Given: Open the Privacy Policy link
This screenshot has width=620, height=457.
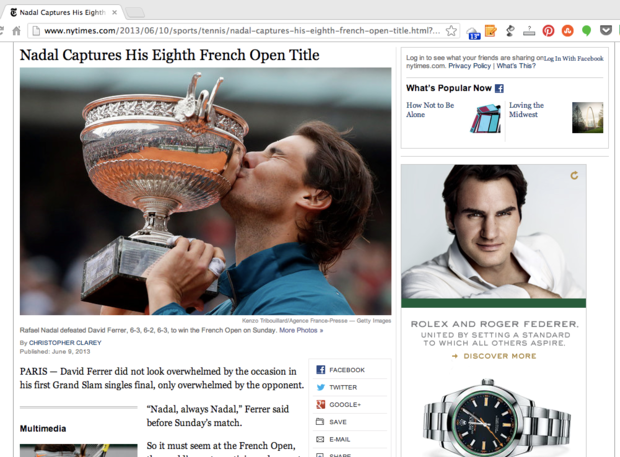Looking at the screenshot, I should [x=469, y=66].
